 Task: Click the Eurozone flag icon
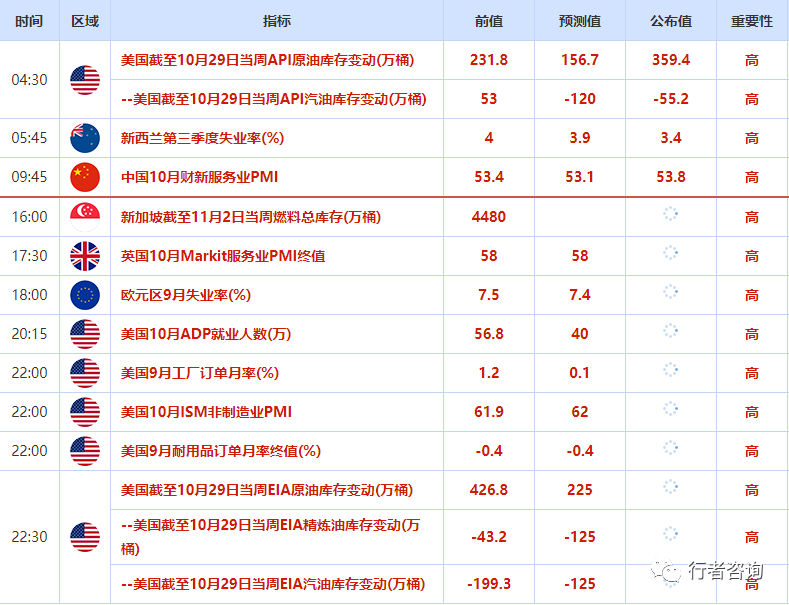coord(85,295)
